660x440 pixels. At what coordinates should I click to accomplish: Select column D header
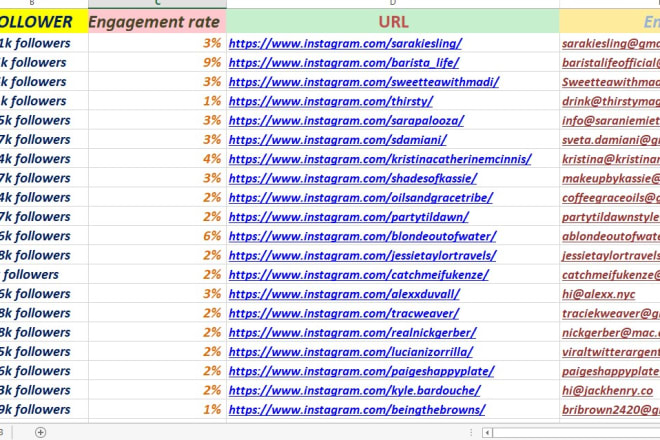[x=393, y=4]
